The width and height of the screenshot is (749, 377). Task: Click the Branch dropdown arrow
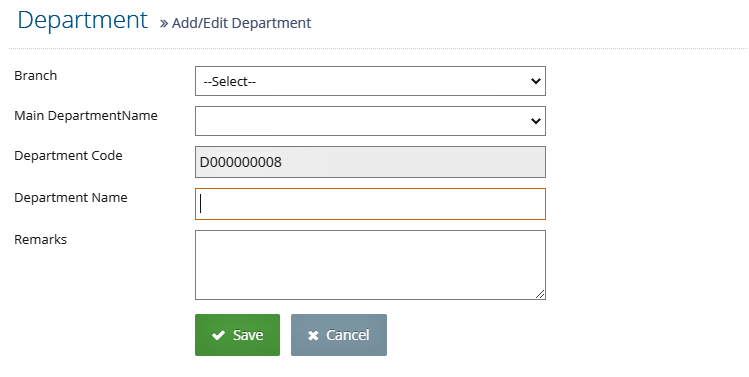pyautogui.click(x=535, y=81)
